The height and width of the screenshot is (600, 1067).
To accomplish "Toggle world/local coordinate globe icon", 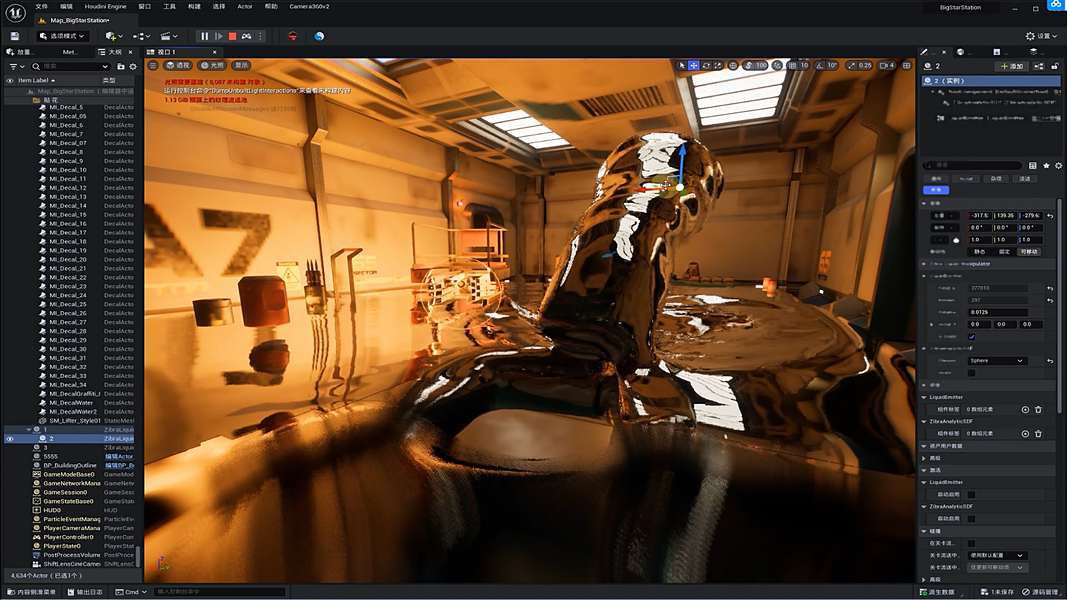I will [x=733, y=65].
